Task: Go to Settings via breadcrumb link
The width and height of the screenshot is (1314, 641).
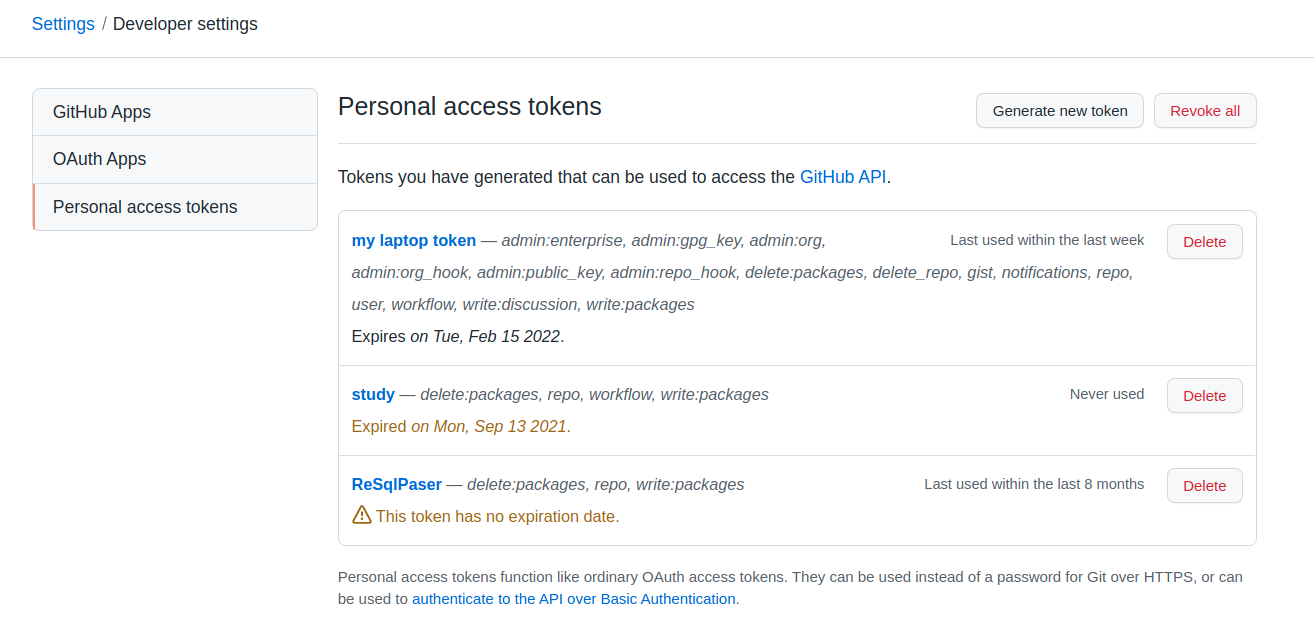Action: coord(63,24)
